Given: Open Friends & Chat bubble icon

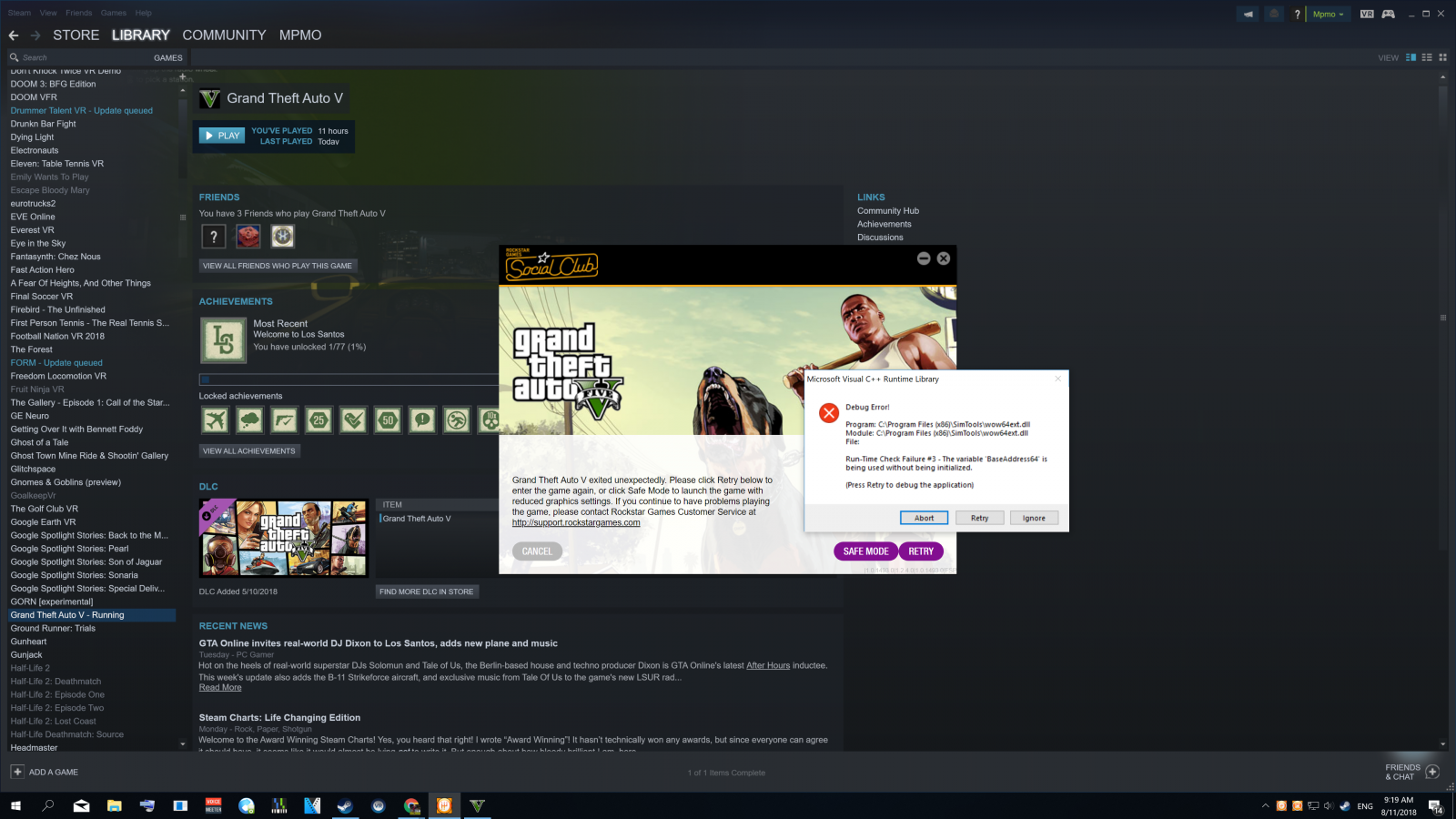Looking at the screenshot, I should (1432, 772).
